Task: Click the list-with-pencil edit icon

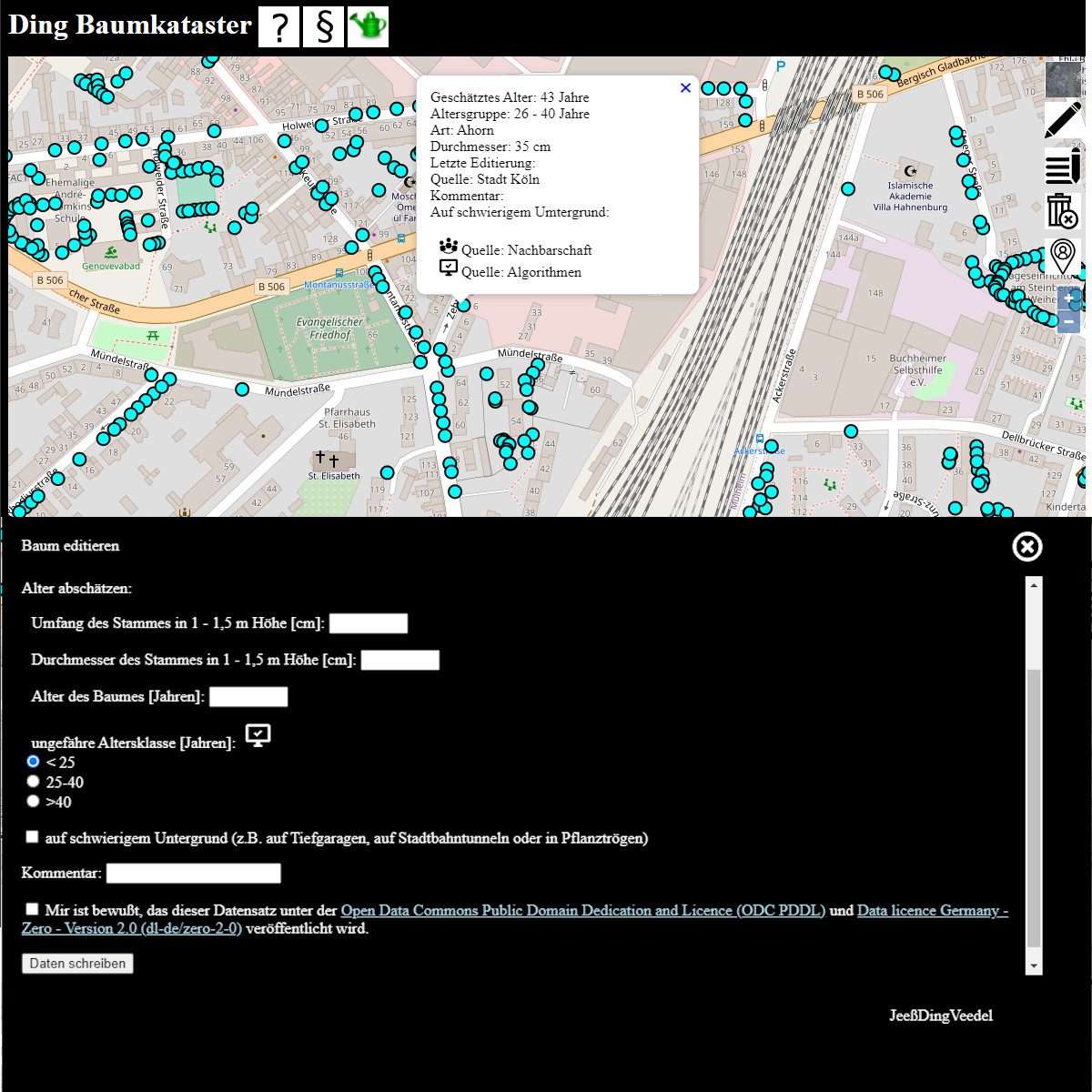Action: (x=1063, y=167)
